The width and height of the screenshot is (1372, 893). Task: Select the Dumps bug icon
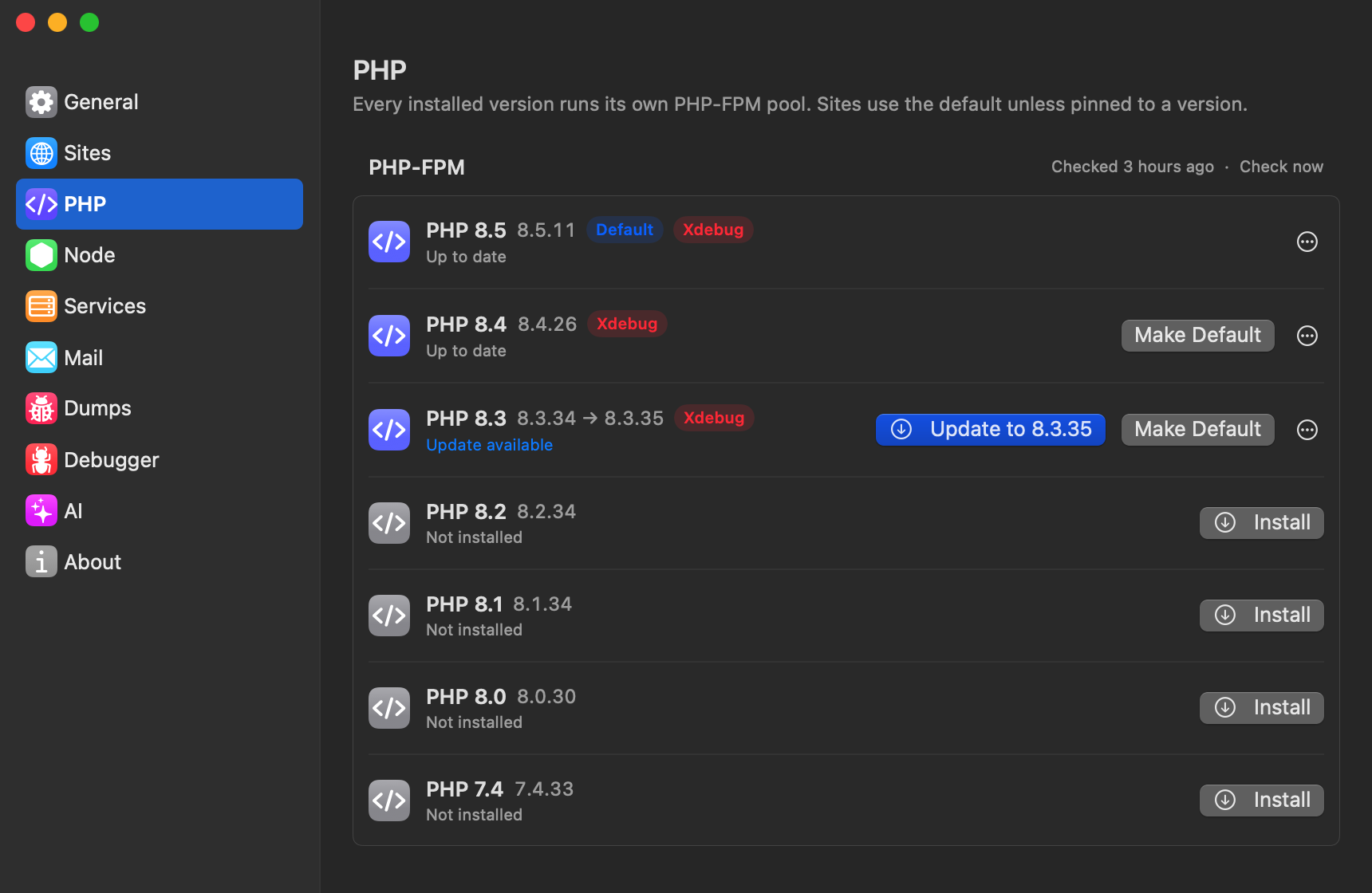tap(41, 408)
